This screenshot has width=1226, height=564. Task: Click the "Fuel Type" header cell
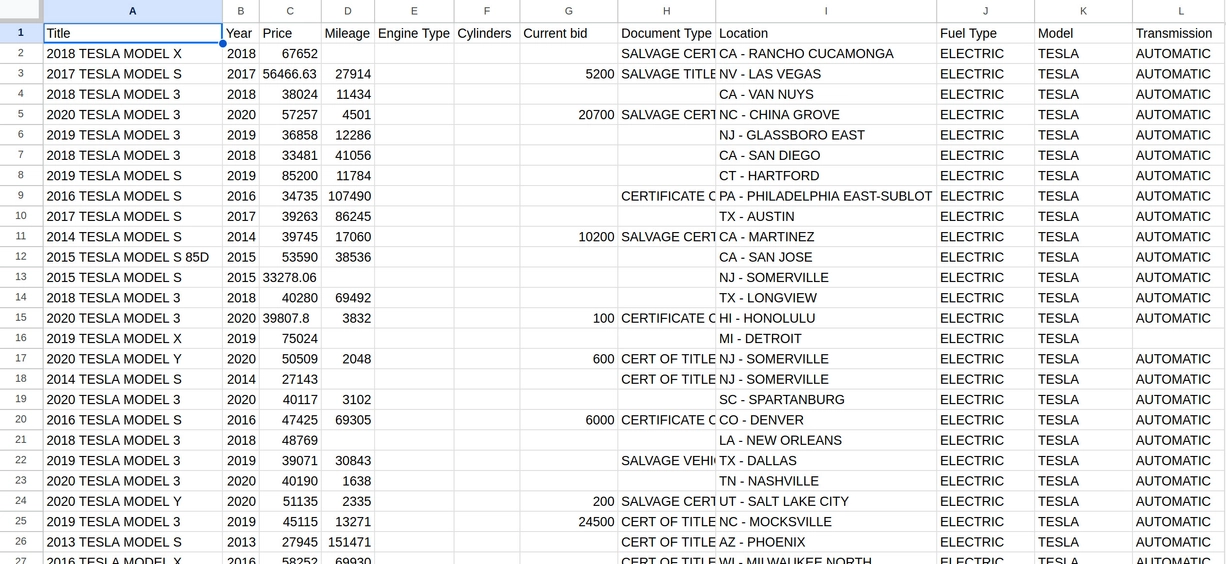coord(985,33)
